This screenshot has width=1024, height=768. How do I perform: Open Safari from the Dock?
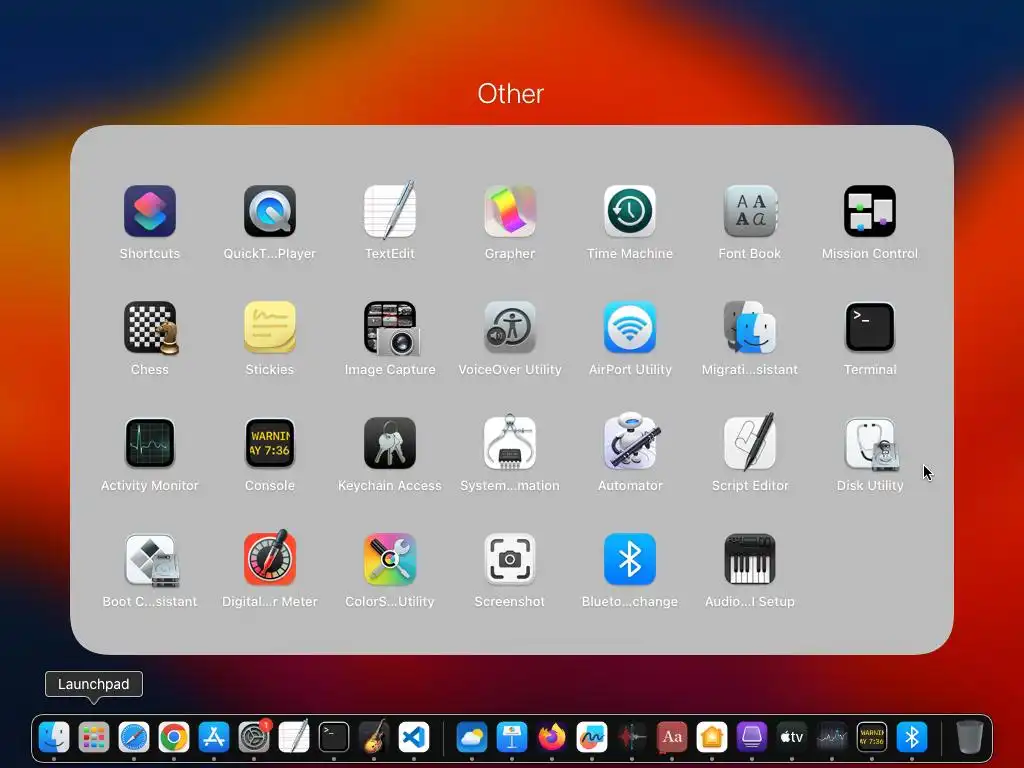pyautogui.click(x=134, y=738)
